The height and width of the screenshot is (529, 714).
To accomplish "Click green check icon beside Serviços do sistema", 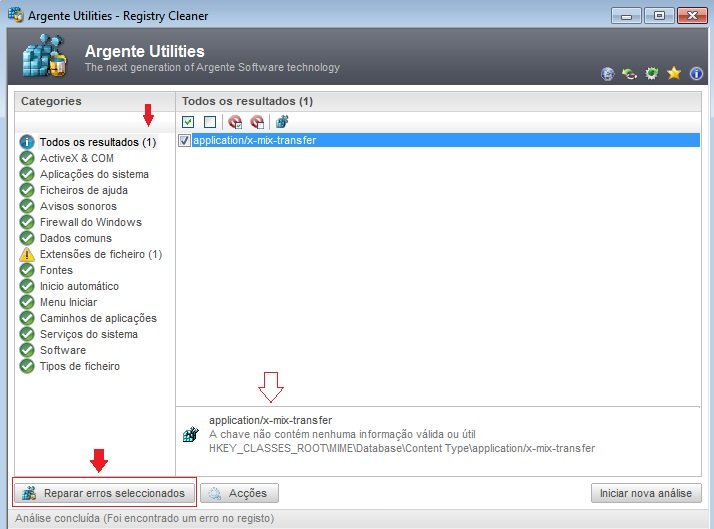I will pyautogui.click(x=27, y=334).
